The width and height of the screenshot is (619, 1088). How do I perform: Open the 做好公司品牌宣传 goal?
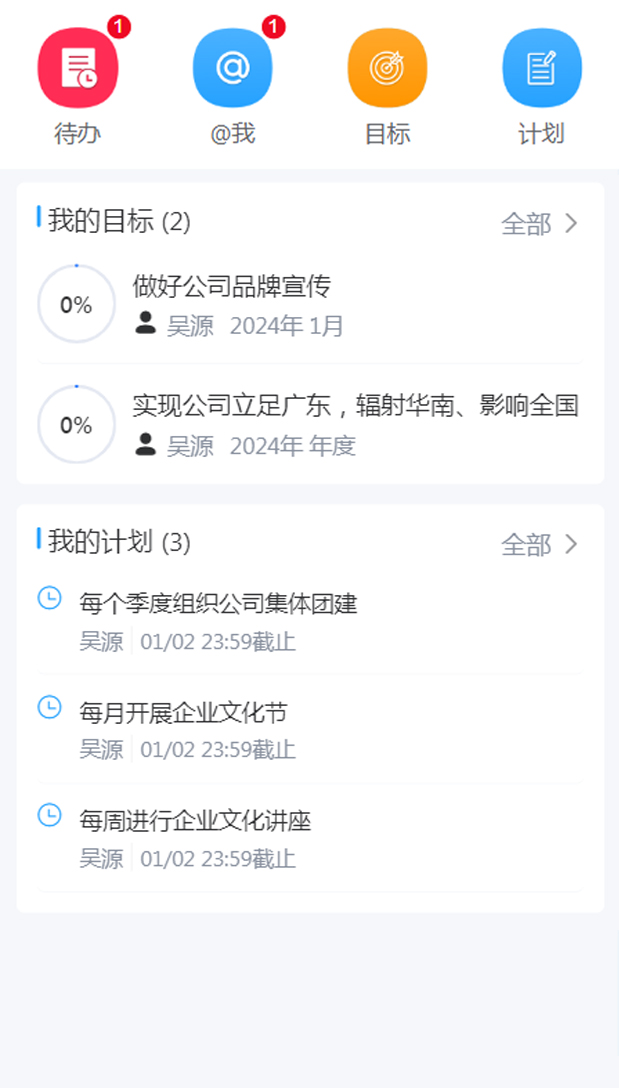231,287
